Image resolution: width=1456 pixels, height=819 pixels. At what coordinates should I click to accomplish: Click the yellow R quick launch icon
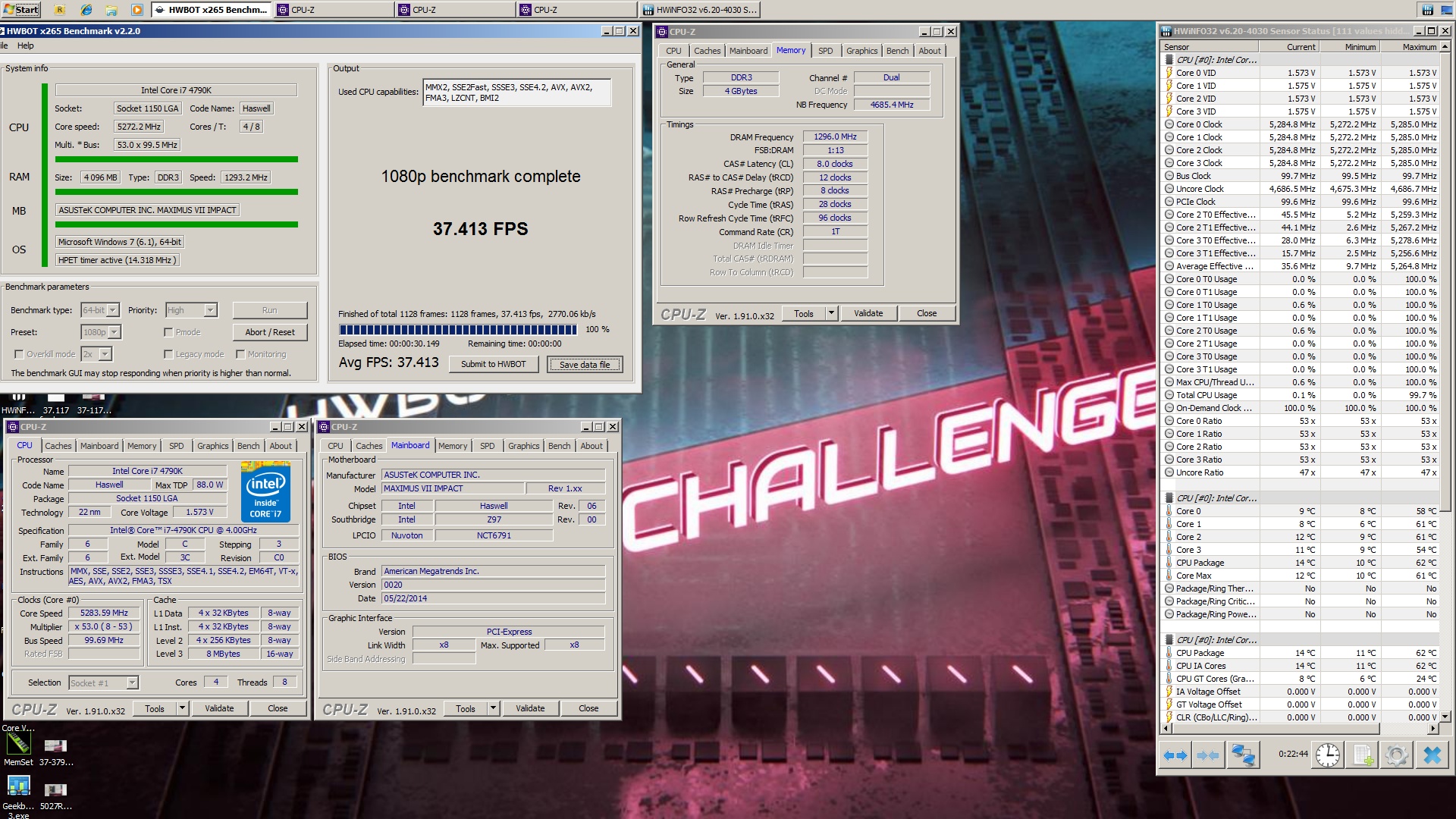[x=60, y=10]
